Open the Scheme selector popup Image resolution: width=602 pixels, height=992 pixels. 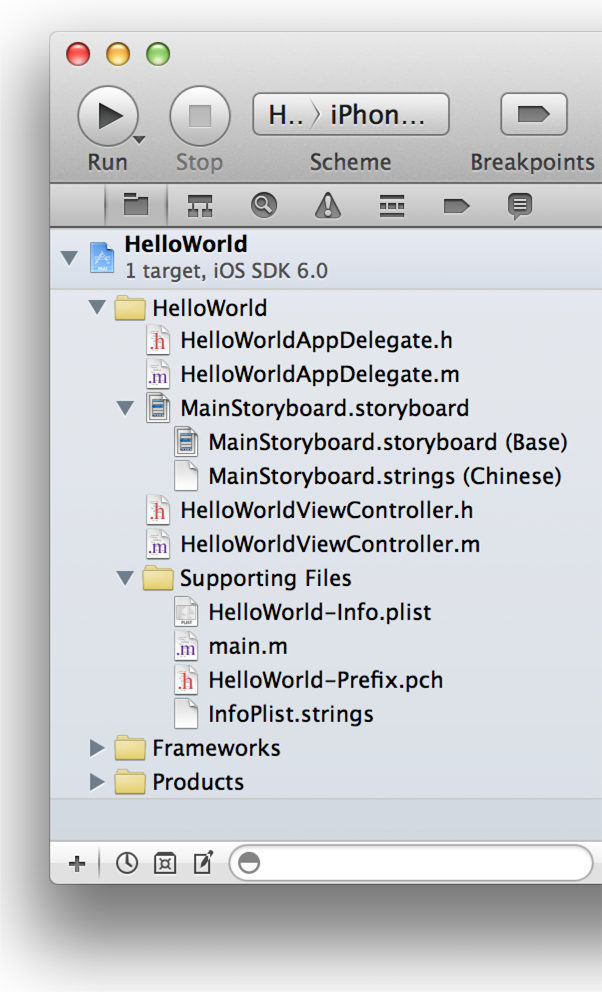(x=350, y=115)
